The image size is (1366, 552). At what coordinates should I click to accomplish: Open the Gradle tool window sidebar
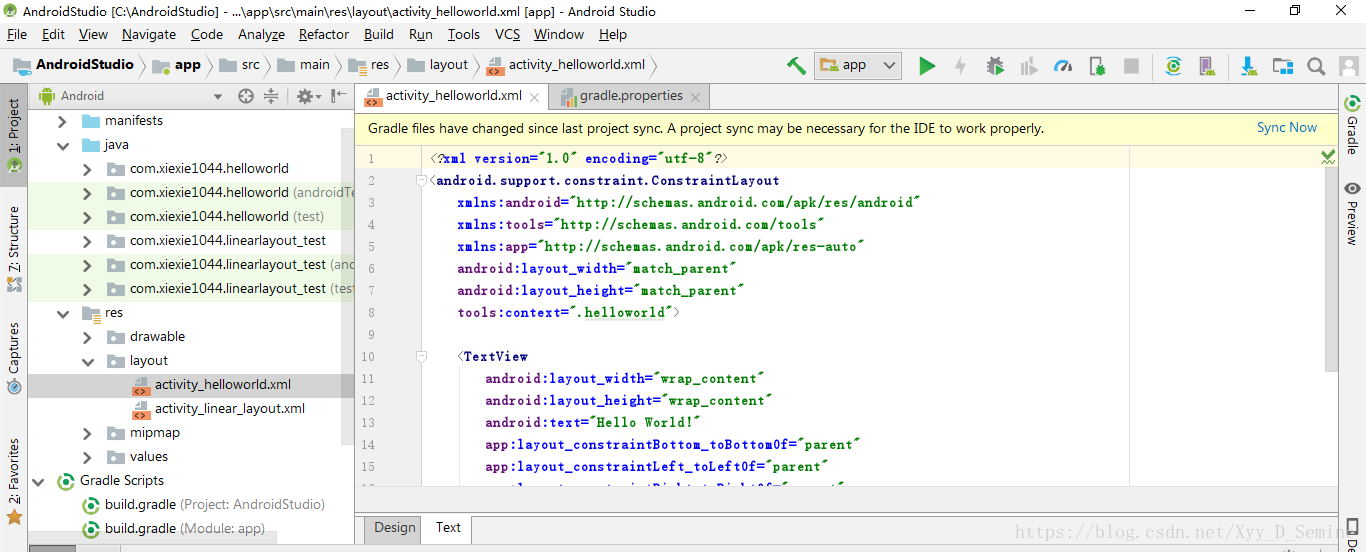click(x=1352, y=125)
